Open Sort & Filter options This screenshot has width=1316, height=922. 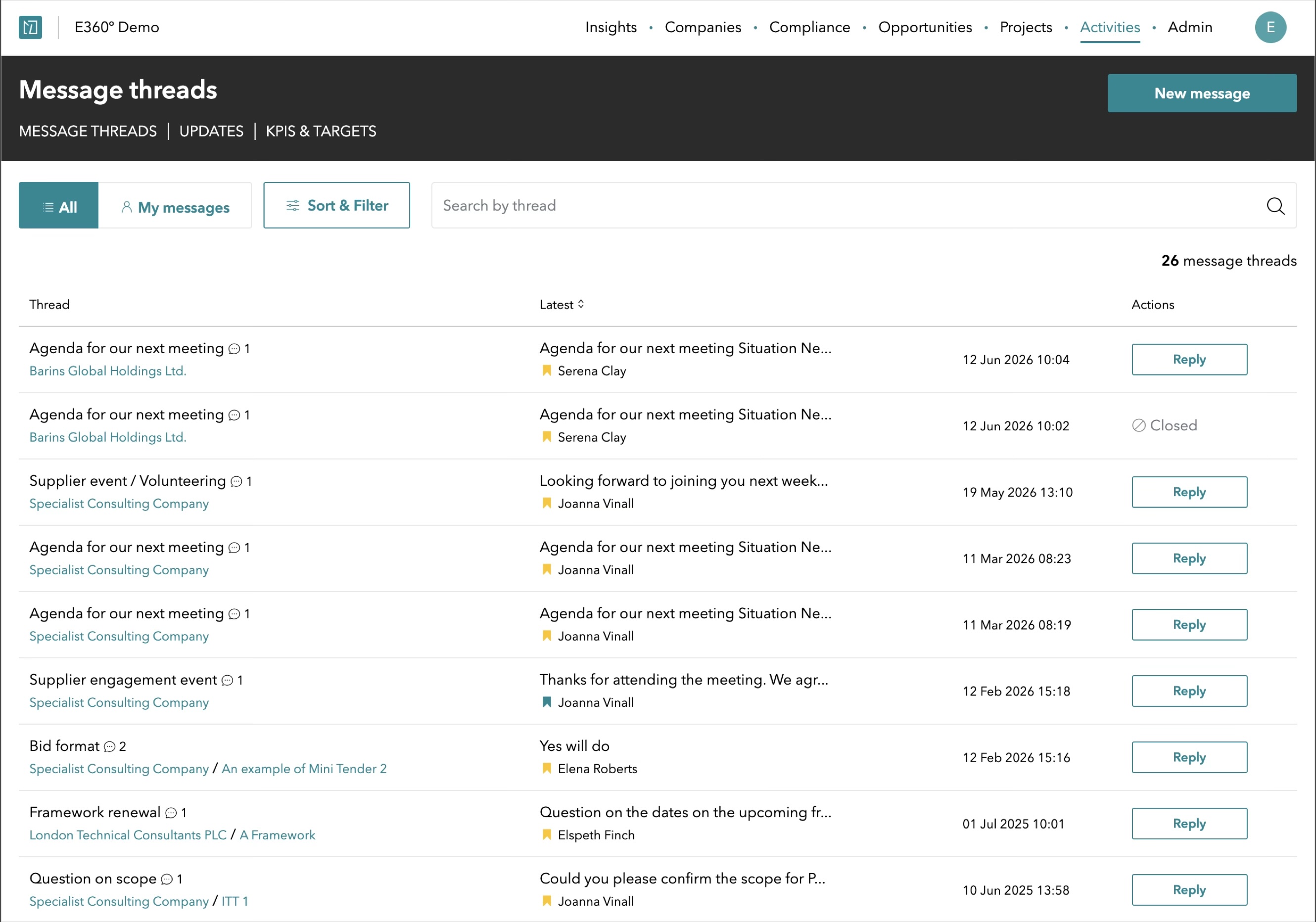point(336,206)
